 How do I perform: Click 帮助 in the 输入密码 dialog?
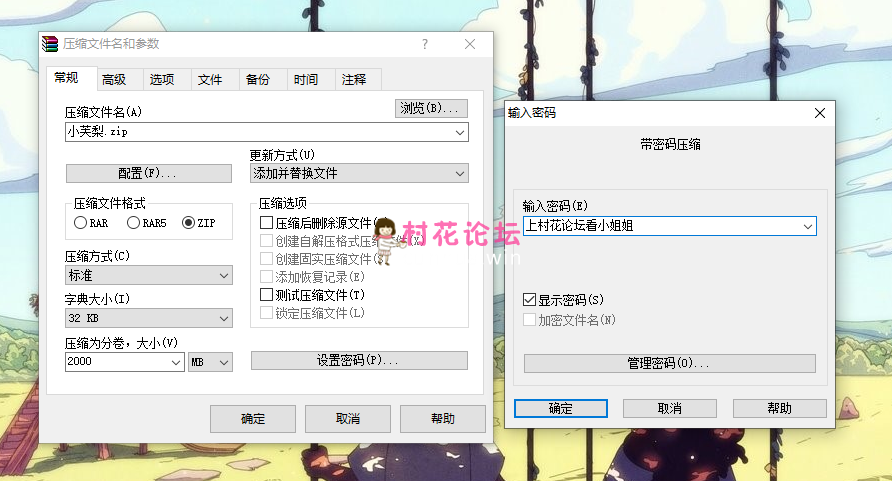780,408
